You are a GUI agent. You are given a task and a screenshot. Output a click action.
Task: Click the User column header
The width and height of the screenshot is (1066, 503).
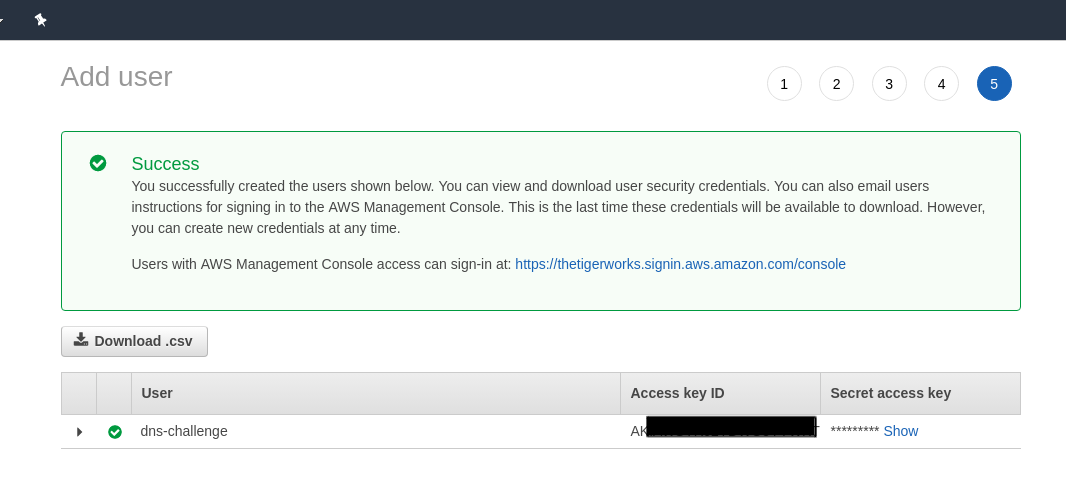(157, 393)
